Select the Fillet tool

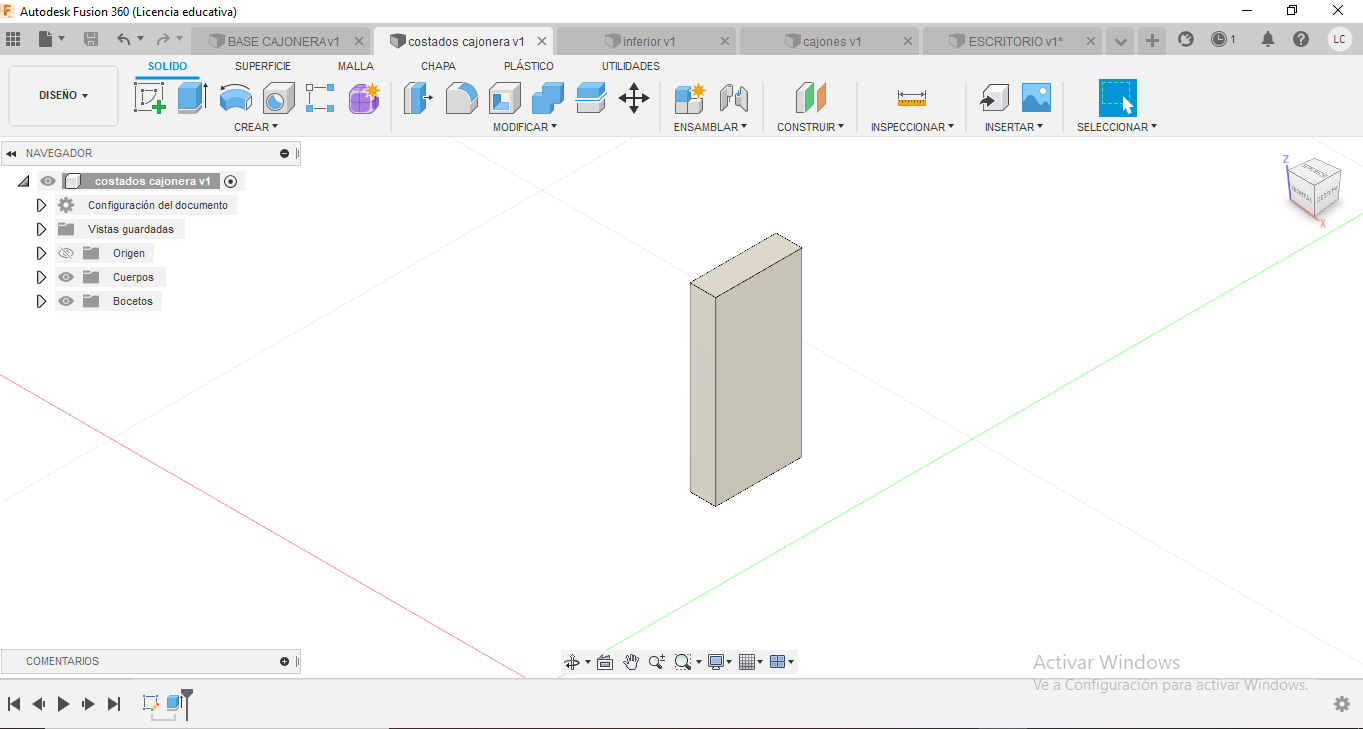pyautogui.click(x=461, y=98)
